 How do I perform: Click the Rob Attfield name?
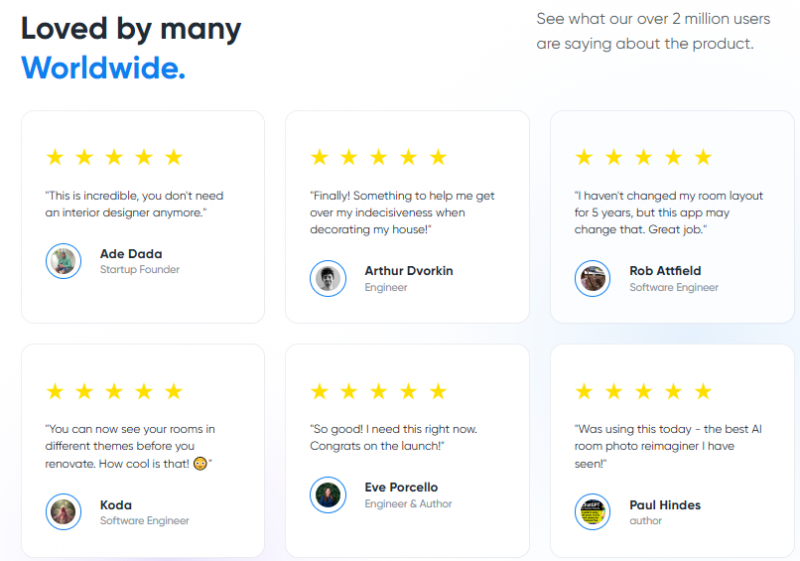[x=665, y=271]
